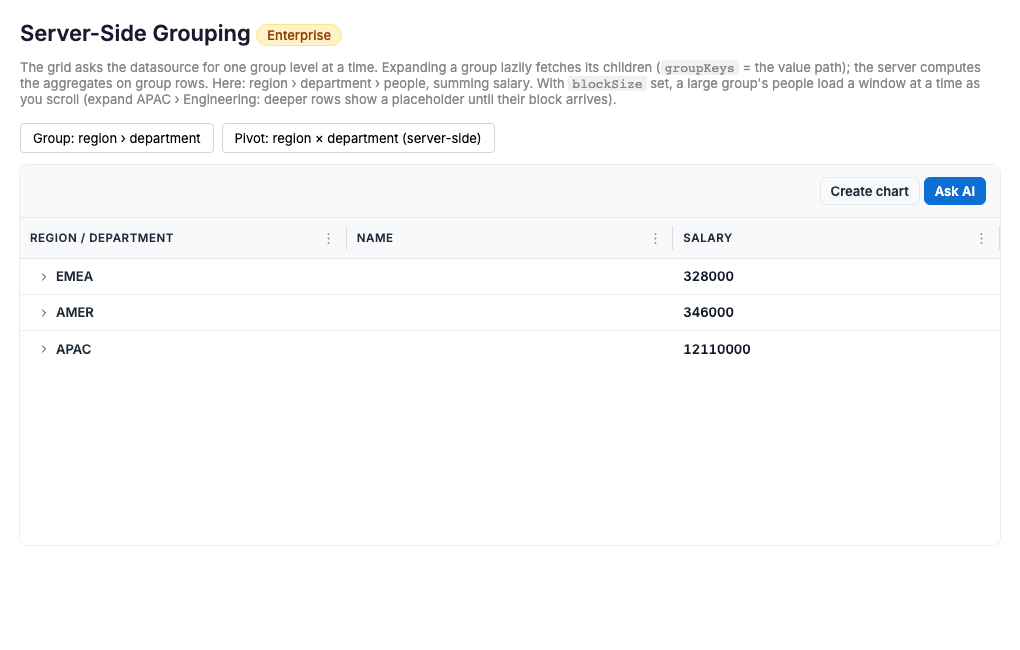This screenshot has width=1020, height=650.
Task: Open the Salary column menu icon
Action: tap(981, 238)
